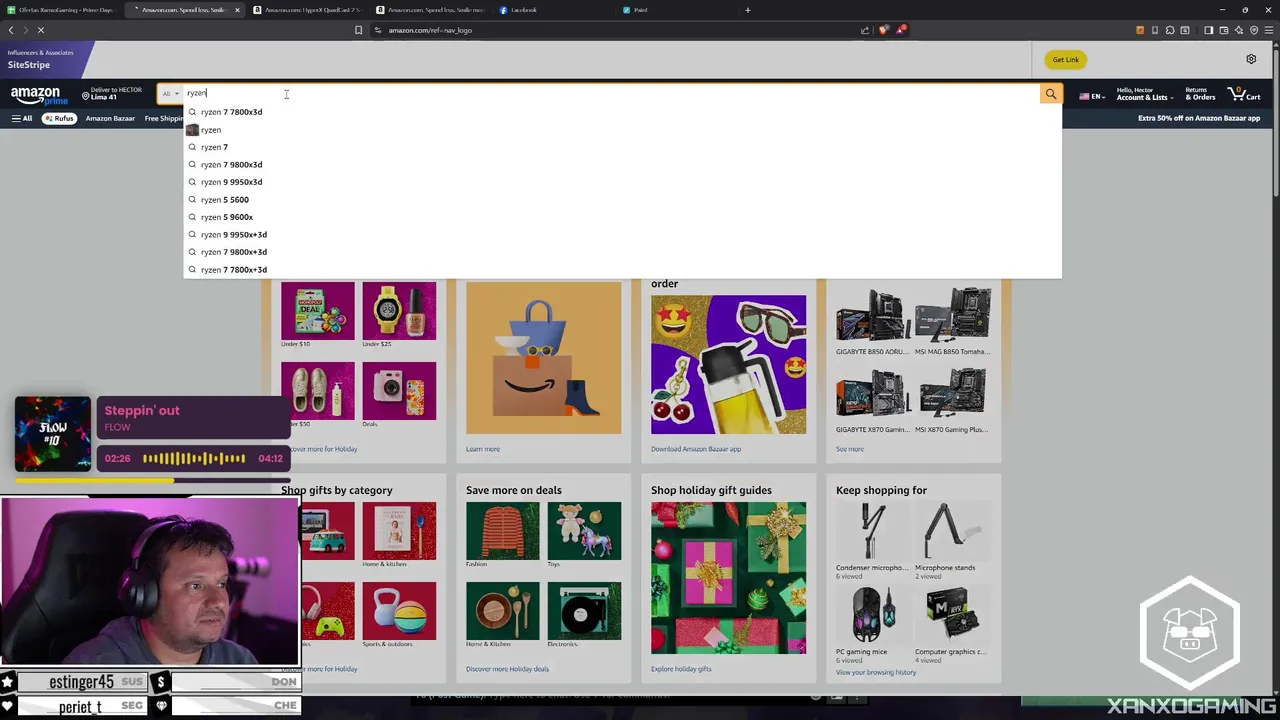The height and width of the screenshot is (720, 1280).
Task: Click the Rufus assistant chip
Action: click(x=59, y=118)
